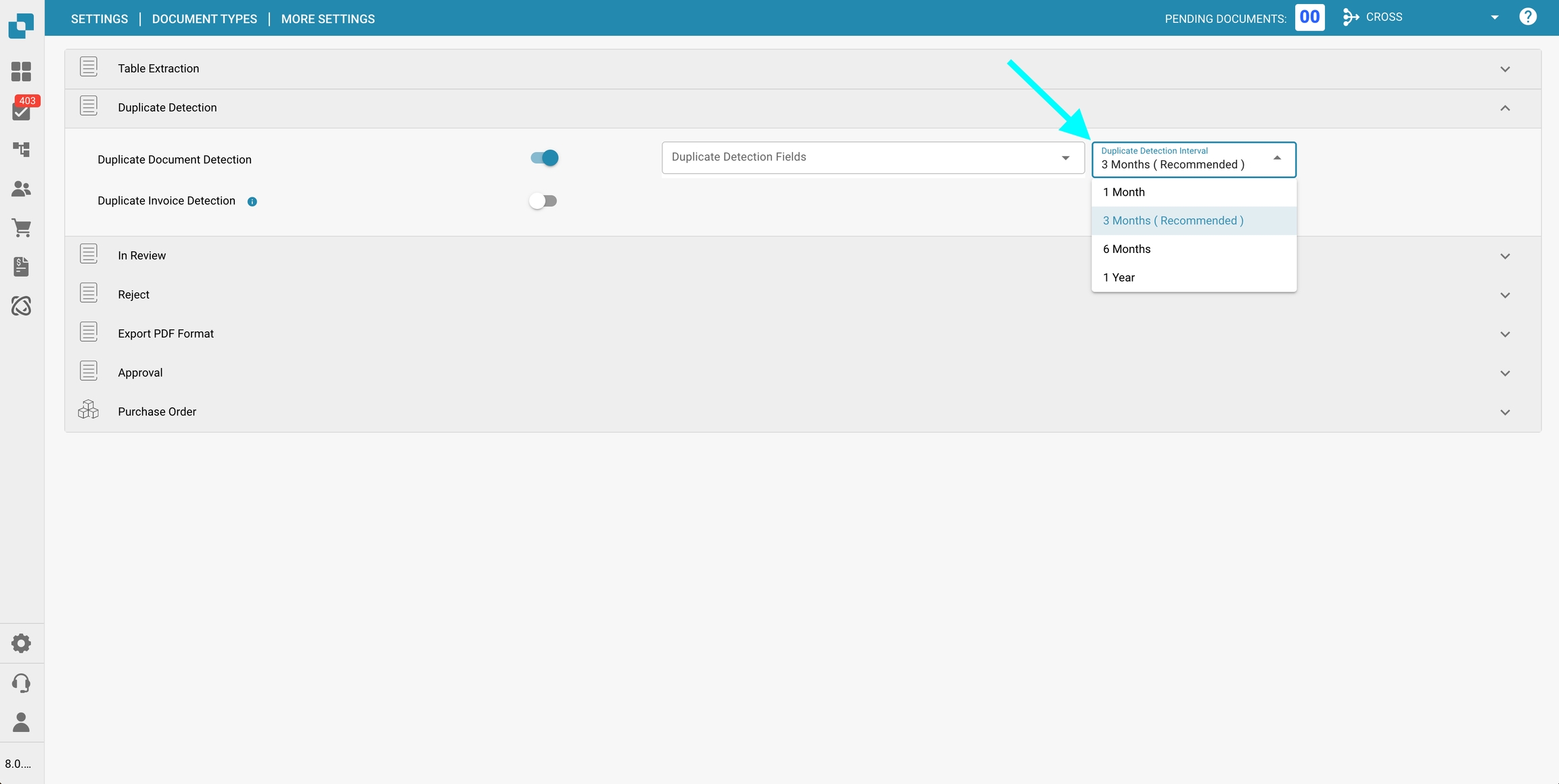Screen dimensions: 1559x784
Task: Open Duplicate Detection Fields dropdown
Action: point(872,158)
